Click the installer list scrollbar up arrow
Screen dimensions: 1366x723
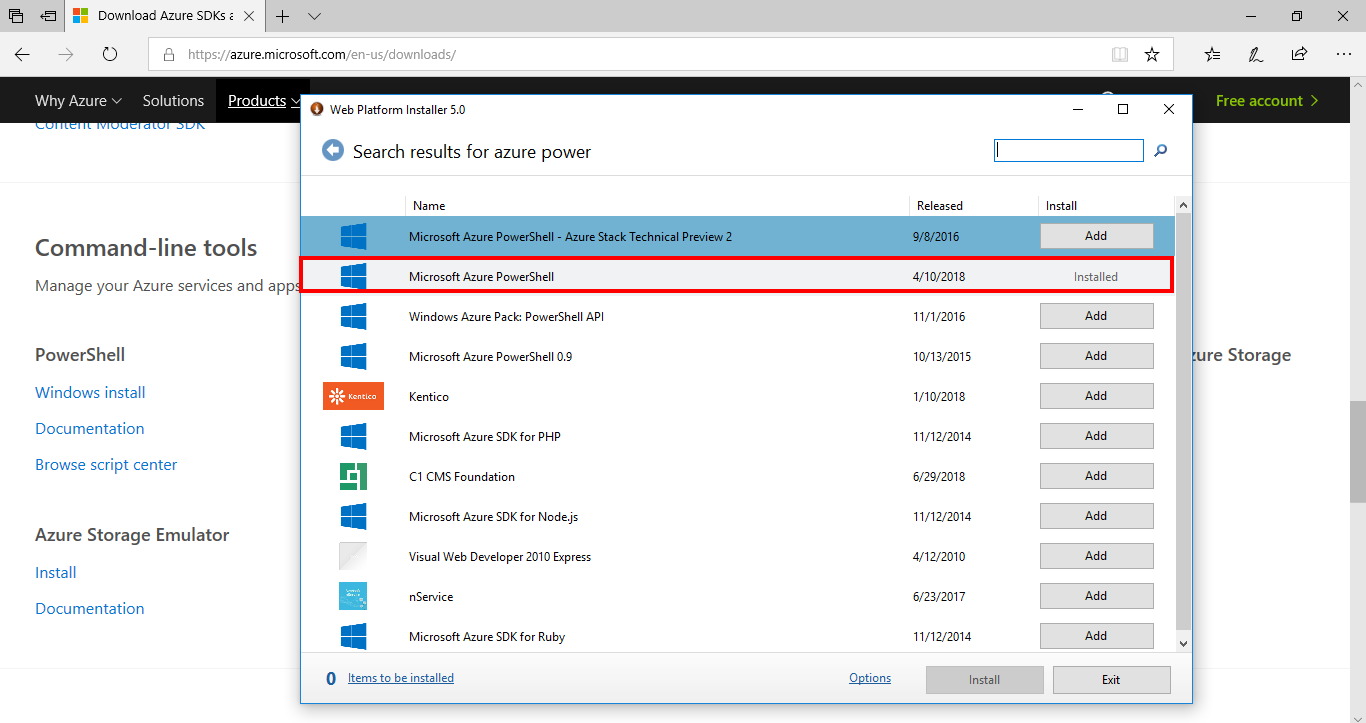point(1183,205)
